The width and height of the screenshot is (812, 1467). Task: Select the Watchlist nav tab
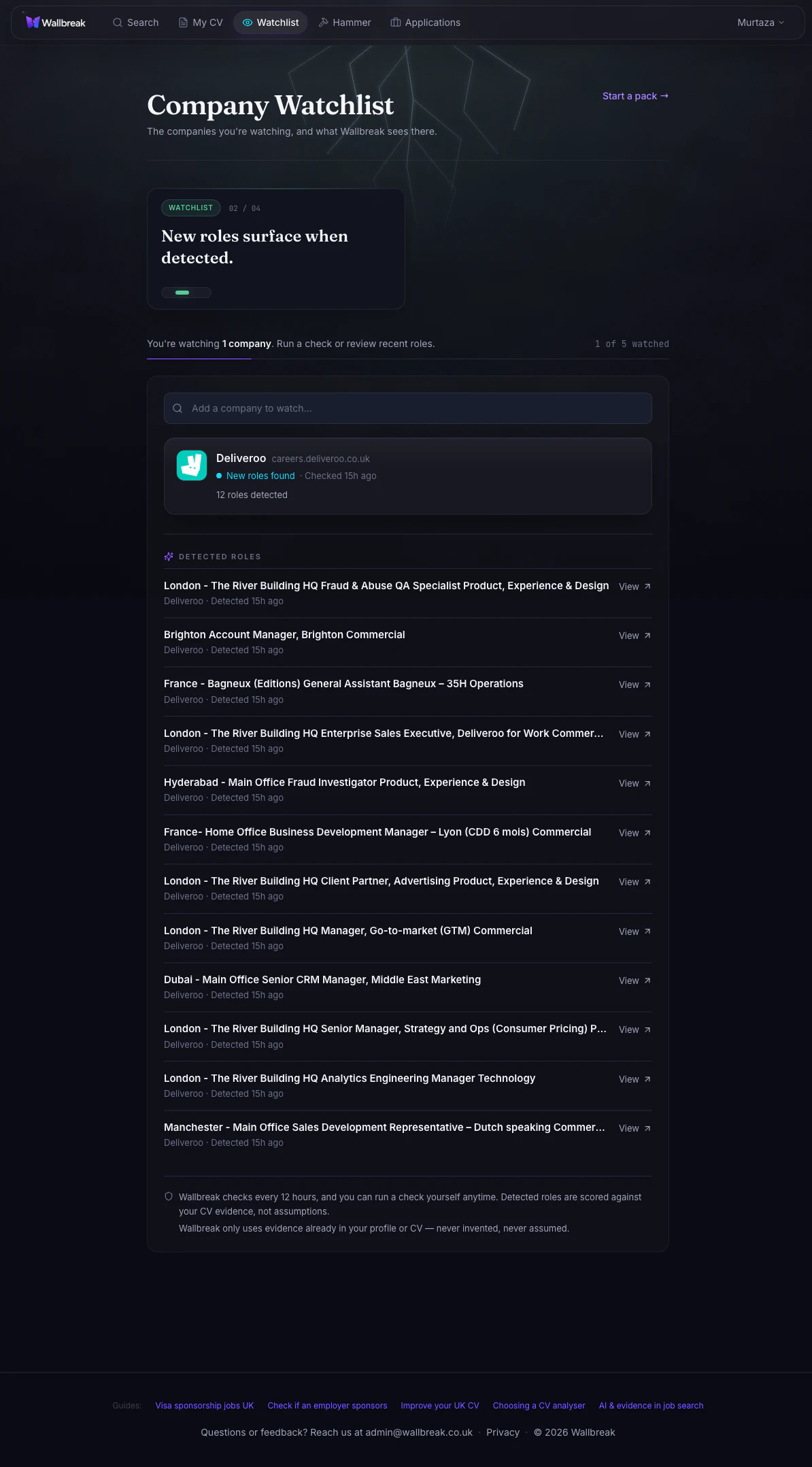pyautogui.click(x=271, y=22)
